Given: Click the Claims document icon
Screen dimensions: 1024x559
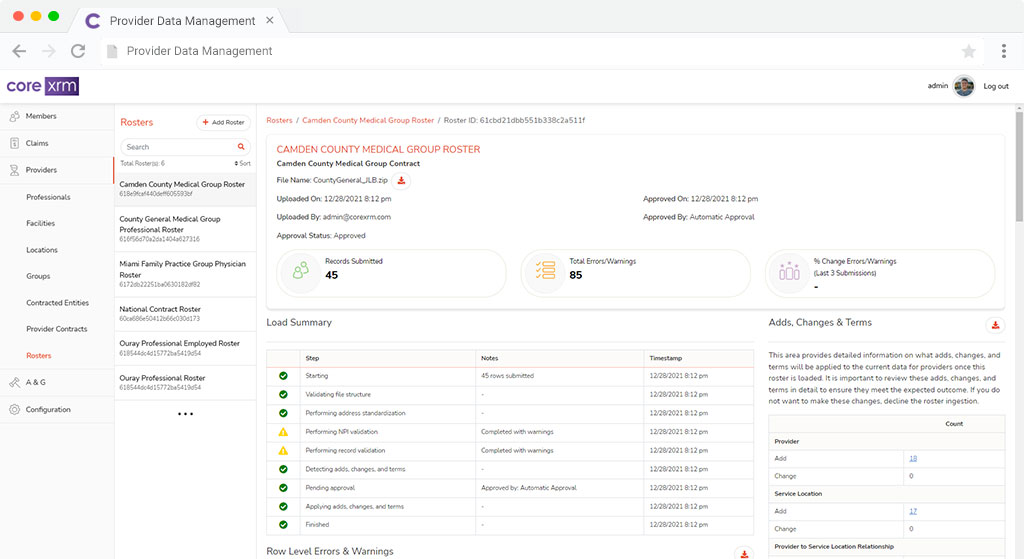Looking at the screenshot, I should (x=14, y=143).
